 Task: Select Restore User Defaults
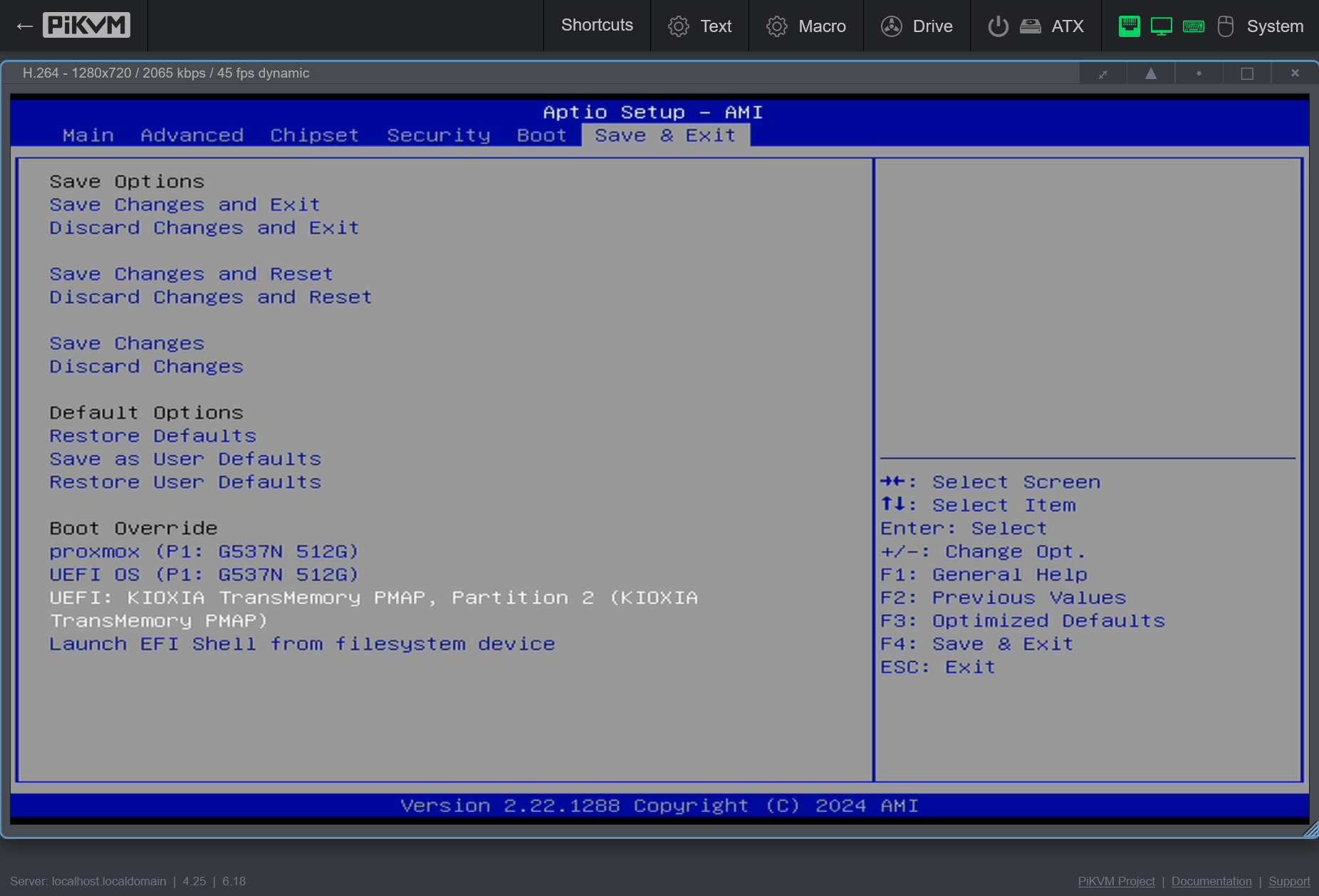pyautogui.click(x=185, y=482)
